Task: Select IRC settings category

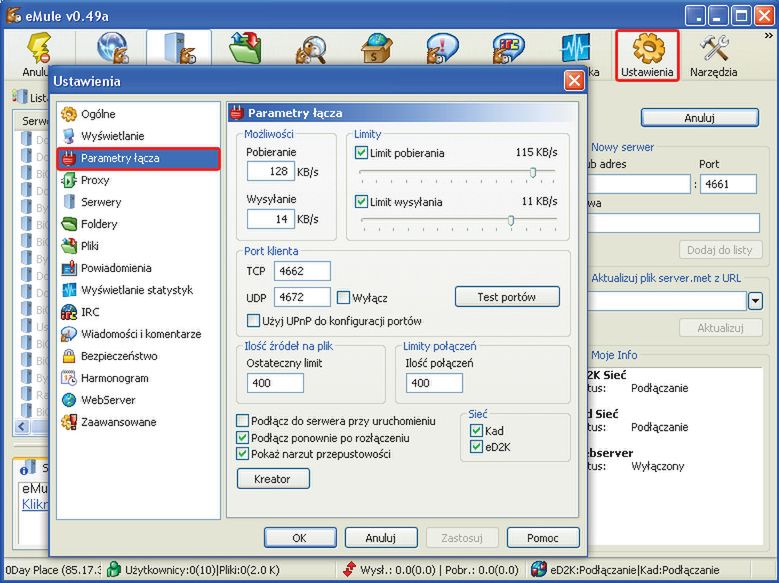Action: point(138,312)
